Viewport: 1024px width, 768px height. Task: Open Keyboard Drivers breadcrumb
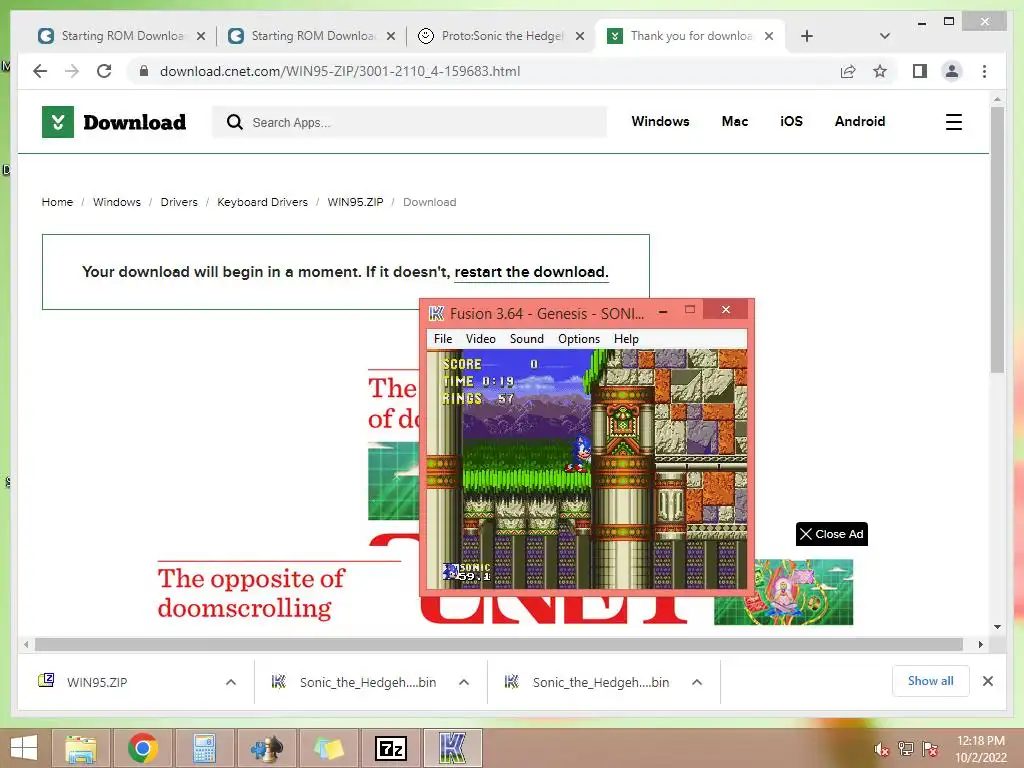point(262,202)
